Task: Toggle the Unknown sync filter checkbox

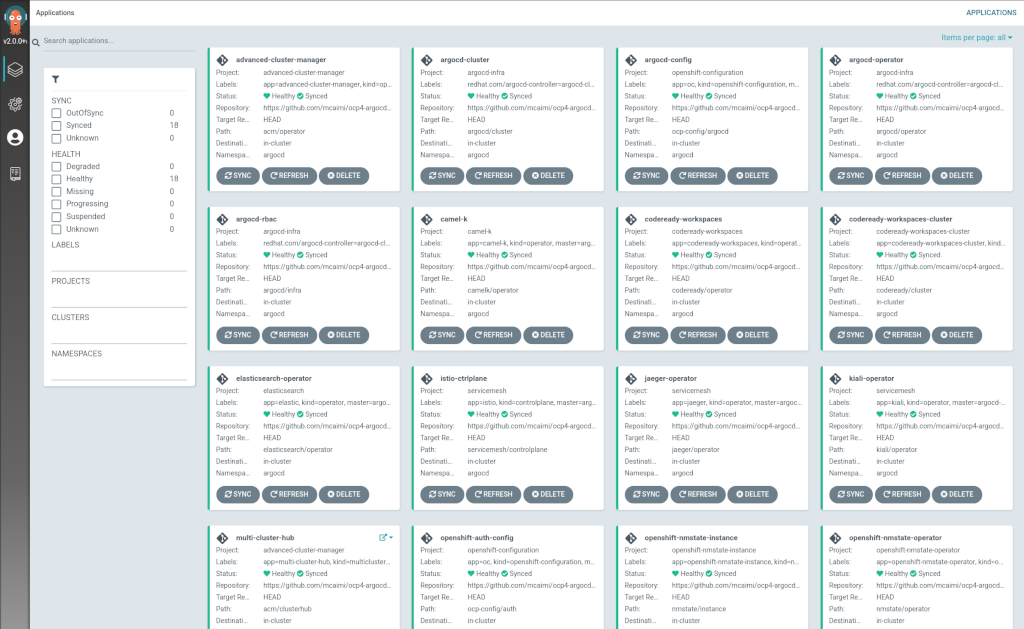Action: tap(56, 138)
